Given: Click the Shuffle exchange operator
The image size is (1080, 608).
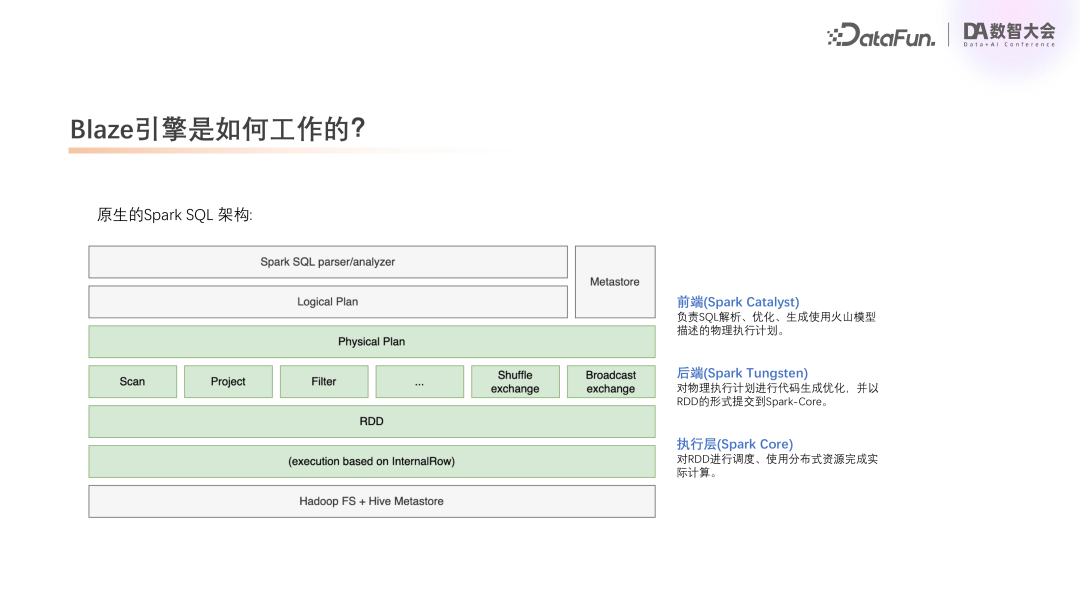Looking at the screenshot, I should point(515,381).
